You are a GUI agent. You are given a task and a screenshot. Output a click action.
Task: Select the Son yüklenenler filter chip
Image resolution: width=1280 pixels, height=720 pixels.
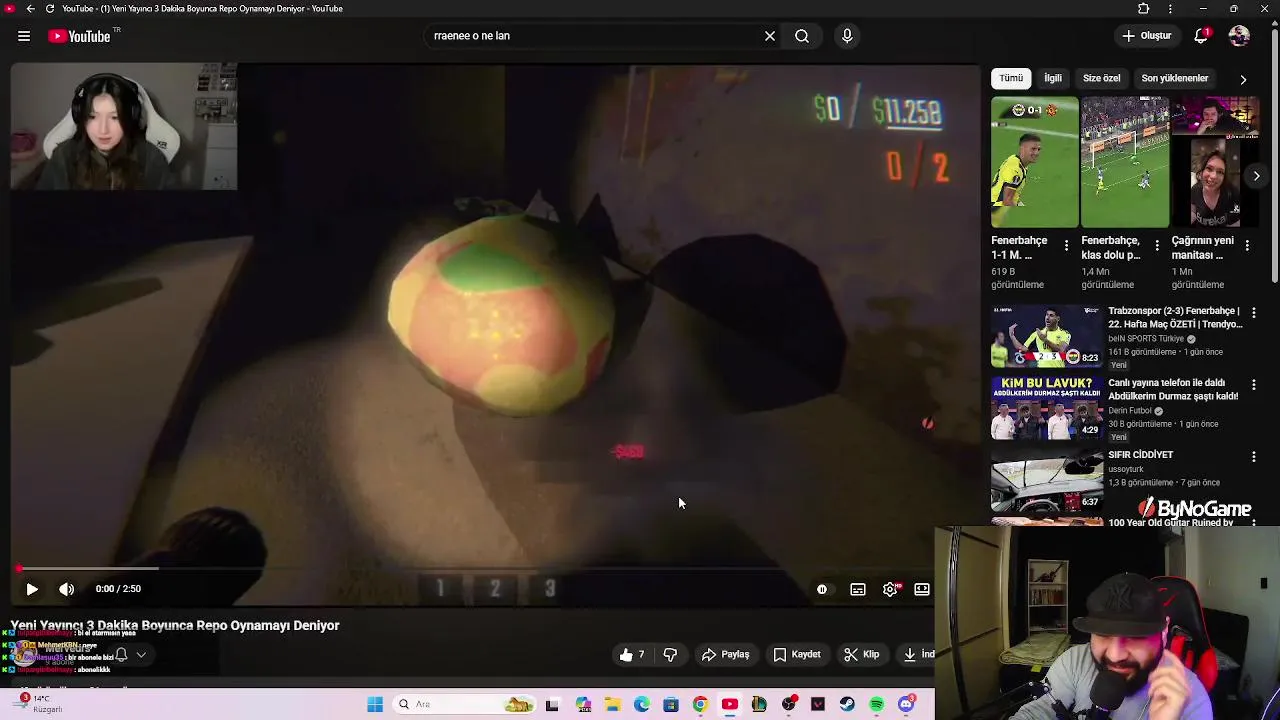pos(1174,78)
